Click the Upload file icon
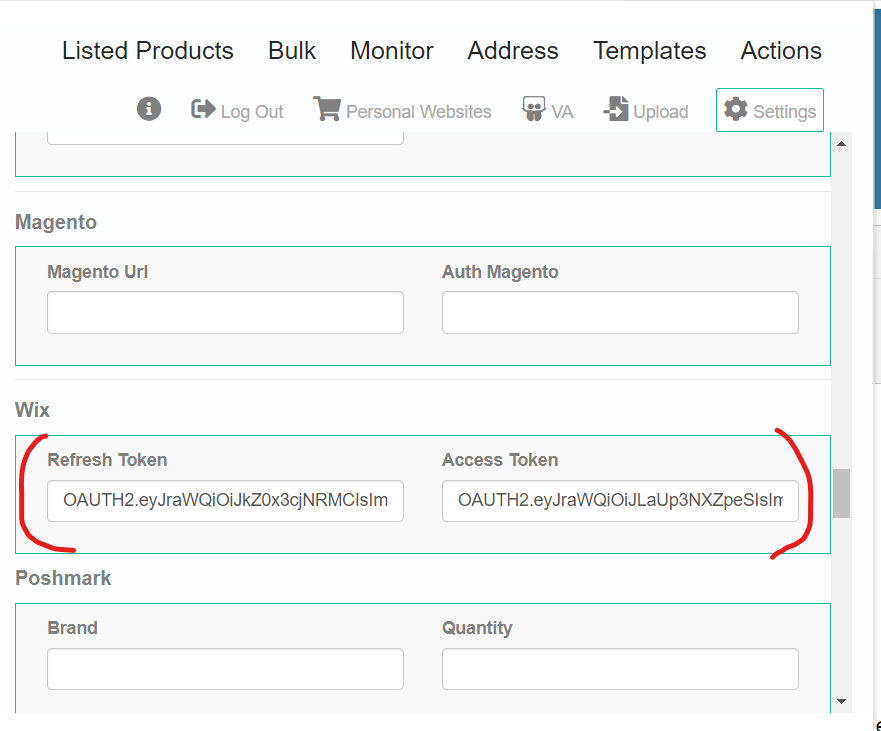This screenshot has height=731, width=881. (616, 108)
